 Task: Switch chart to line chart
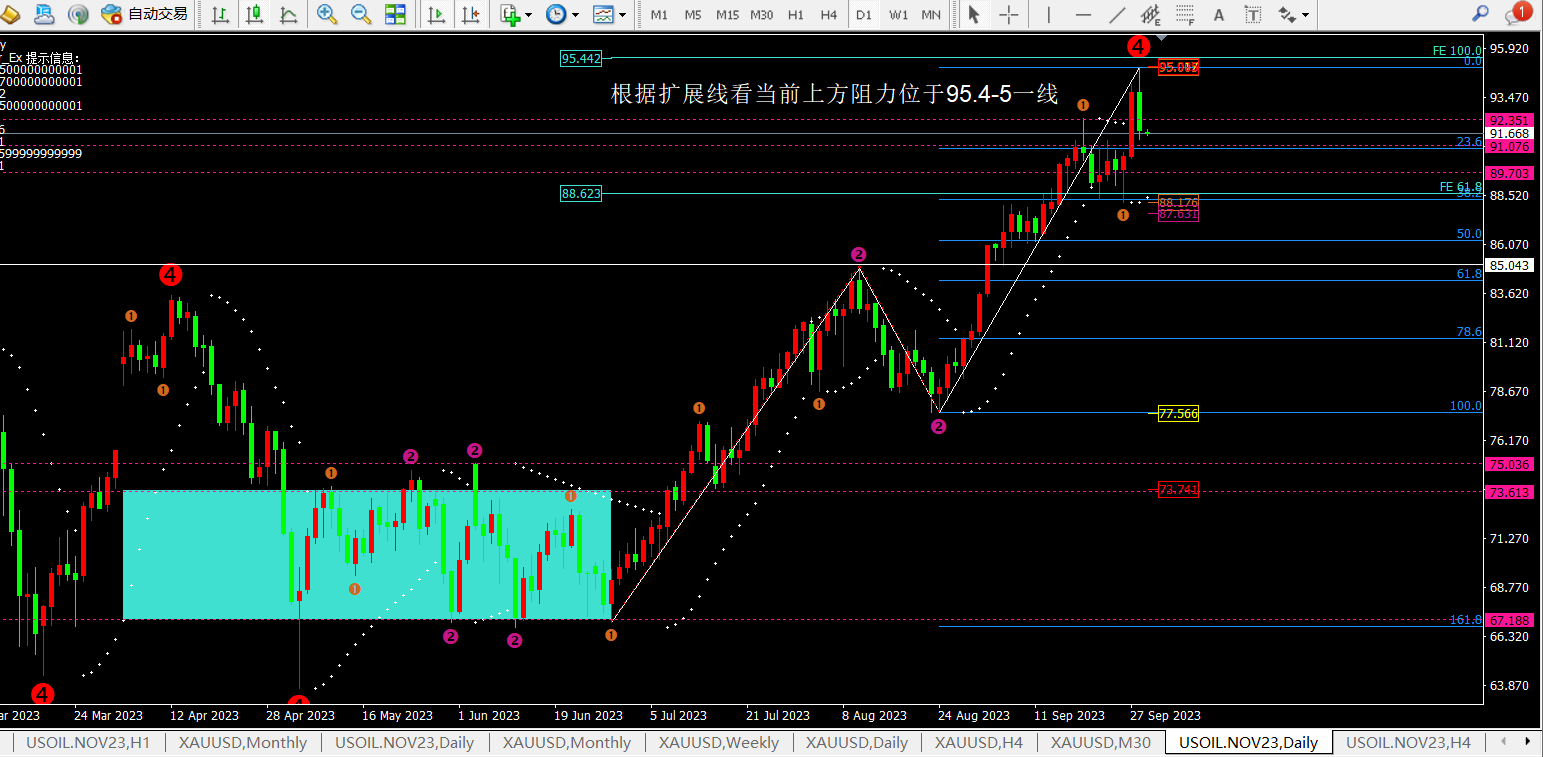click(x=288, y=14)
